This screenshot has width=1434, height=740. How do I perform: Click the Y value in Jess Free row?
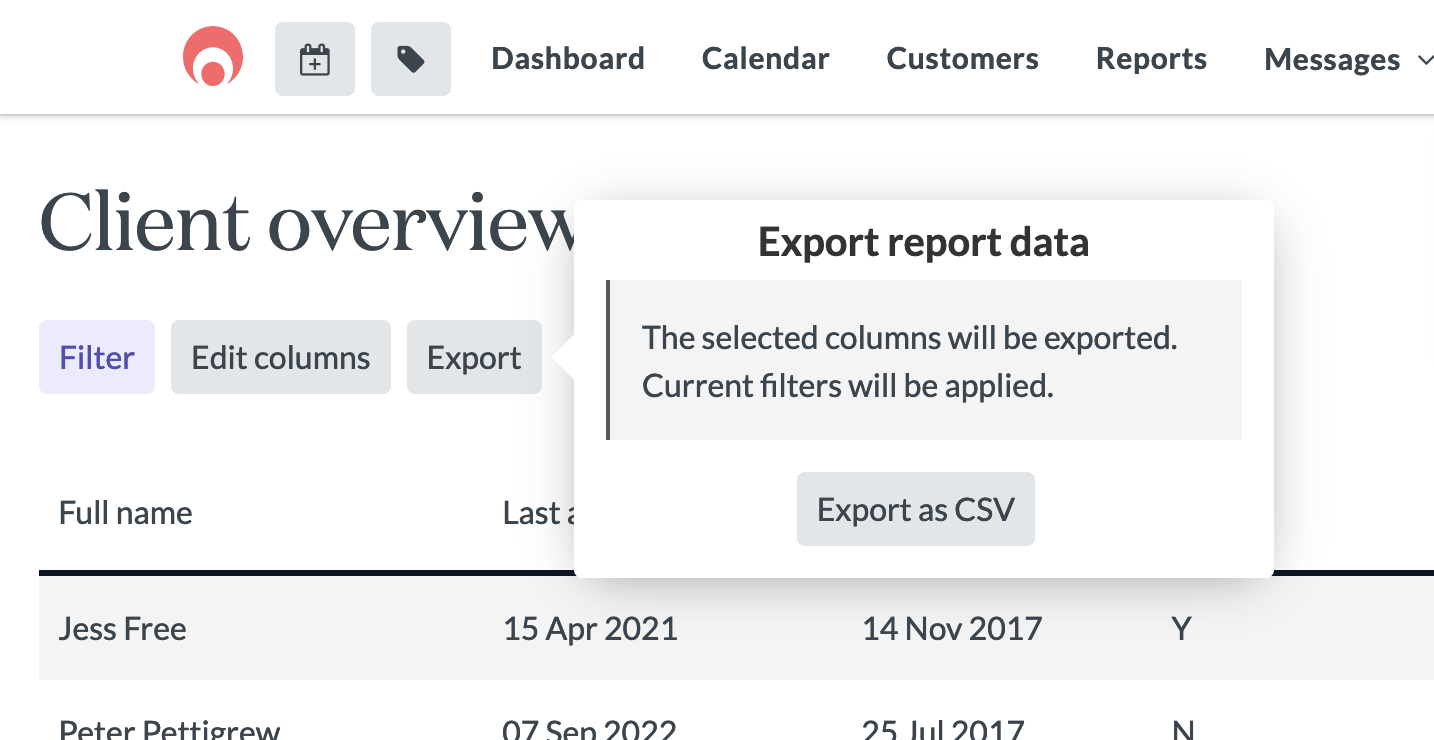tap(1181, 629)
